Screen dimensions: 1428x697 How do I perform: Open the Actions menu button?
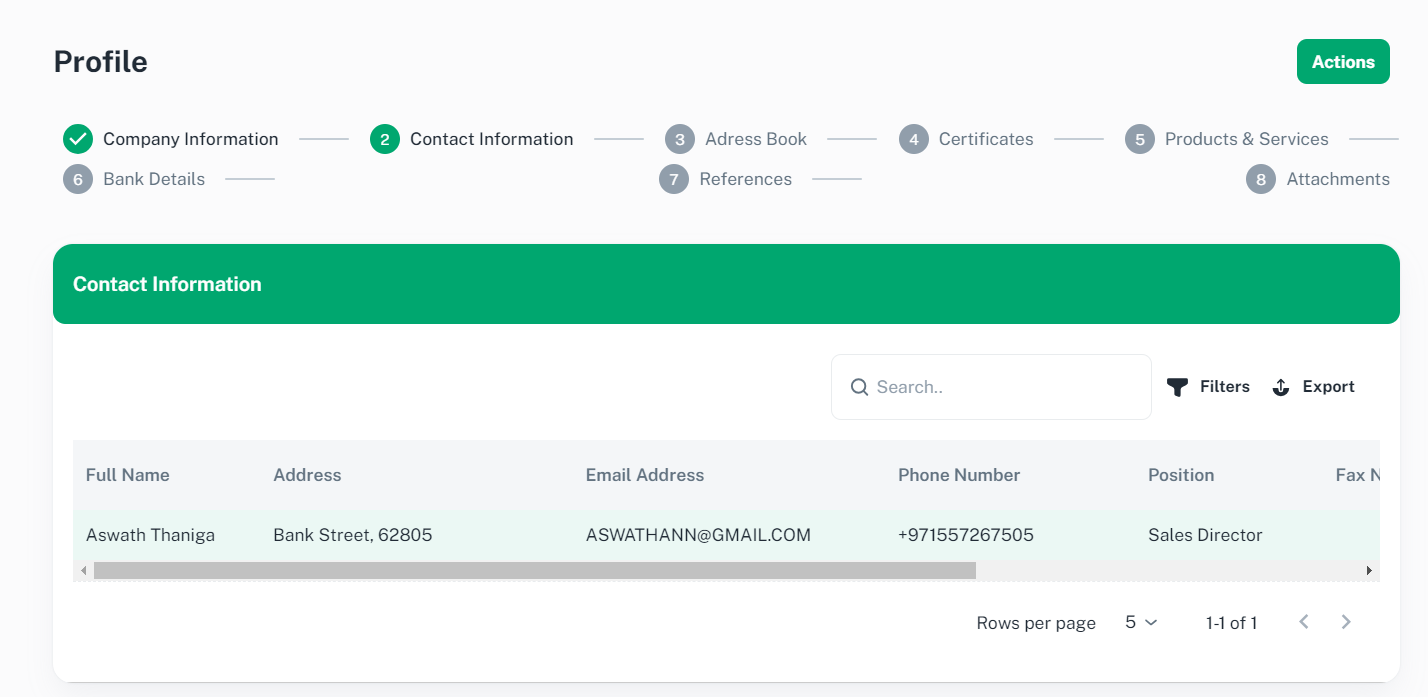coord(1343,62)
